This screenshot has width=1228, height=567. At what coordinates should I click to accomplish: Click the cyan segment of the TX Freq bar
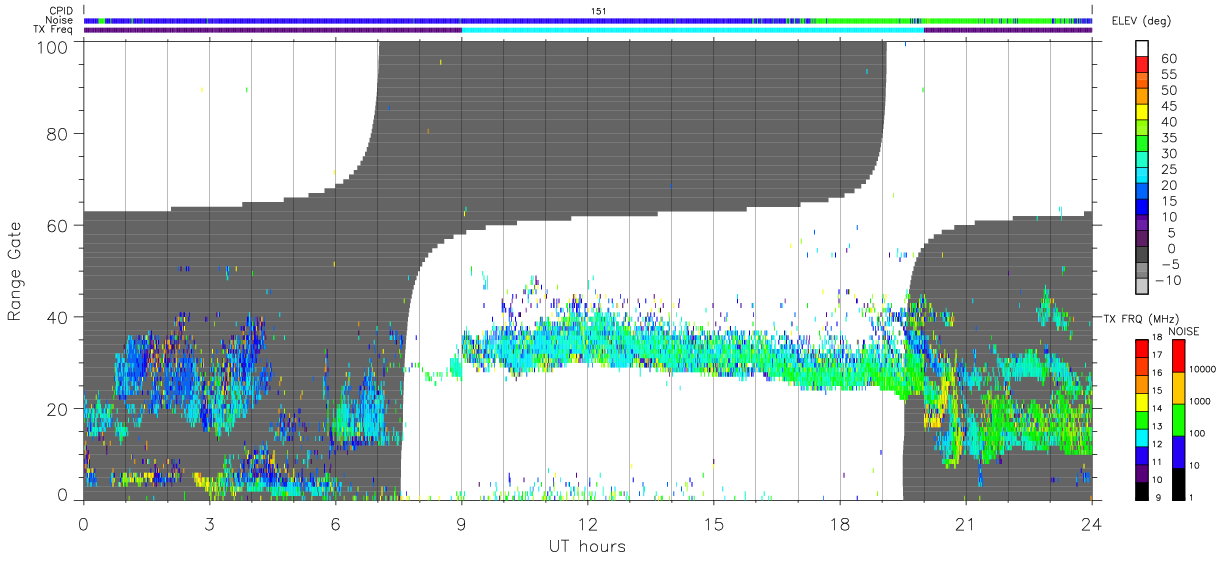tap(692, 30)
